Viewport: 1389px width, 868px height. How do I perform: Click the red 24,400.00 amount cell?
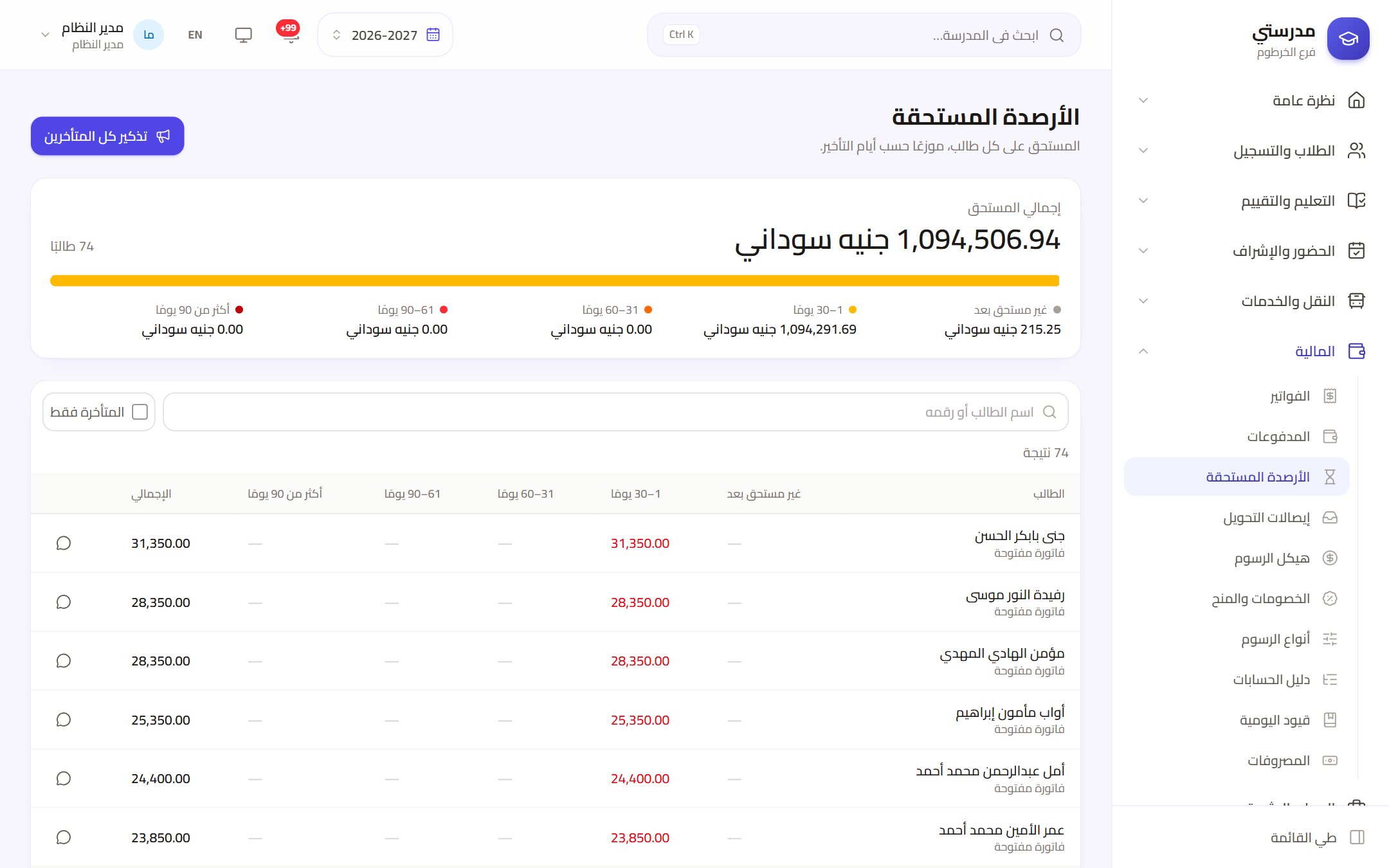[640, 779]
